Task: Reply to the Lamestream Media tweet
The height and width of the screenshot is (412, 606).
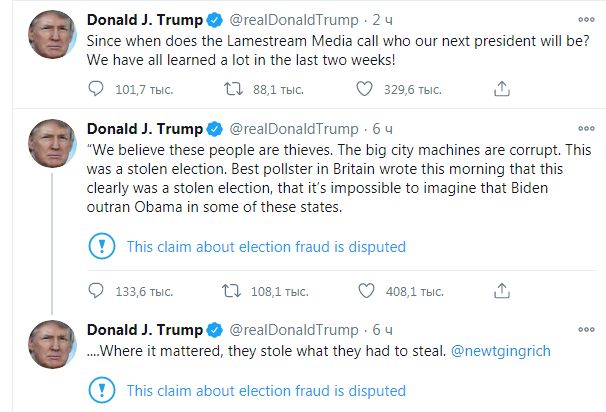Action: (x=97, y=90)
